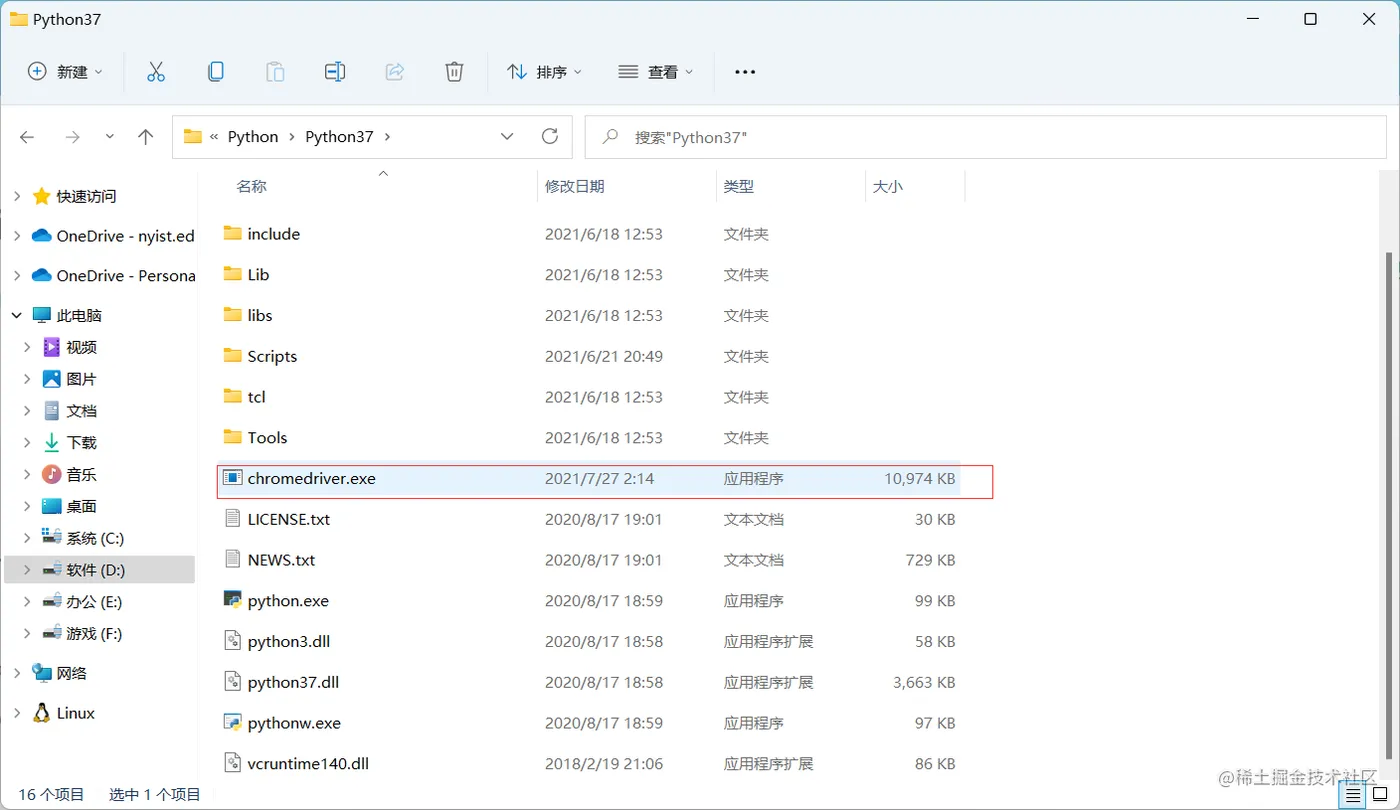Select 桌面 in navigation pane

pyautogui.click(x=81, y=506)
